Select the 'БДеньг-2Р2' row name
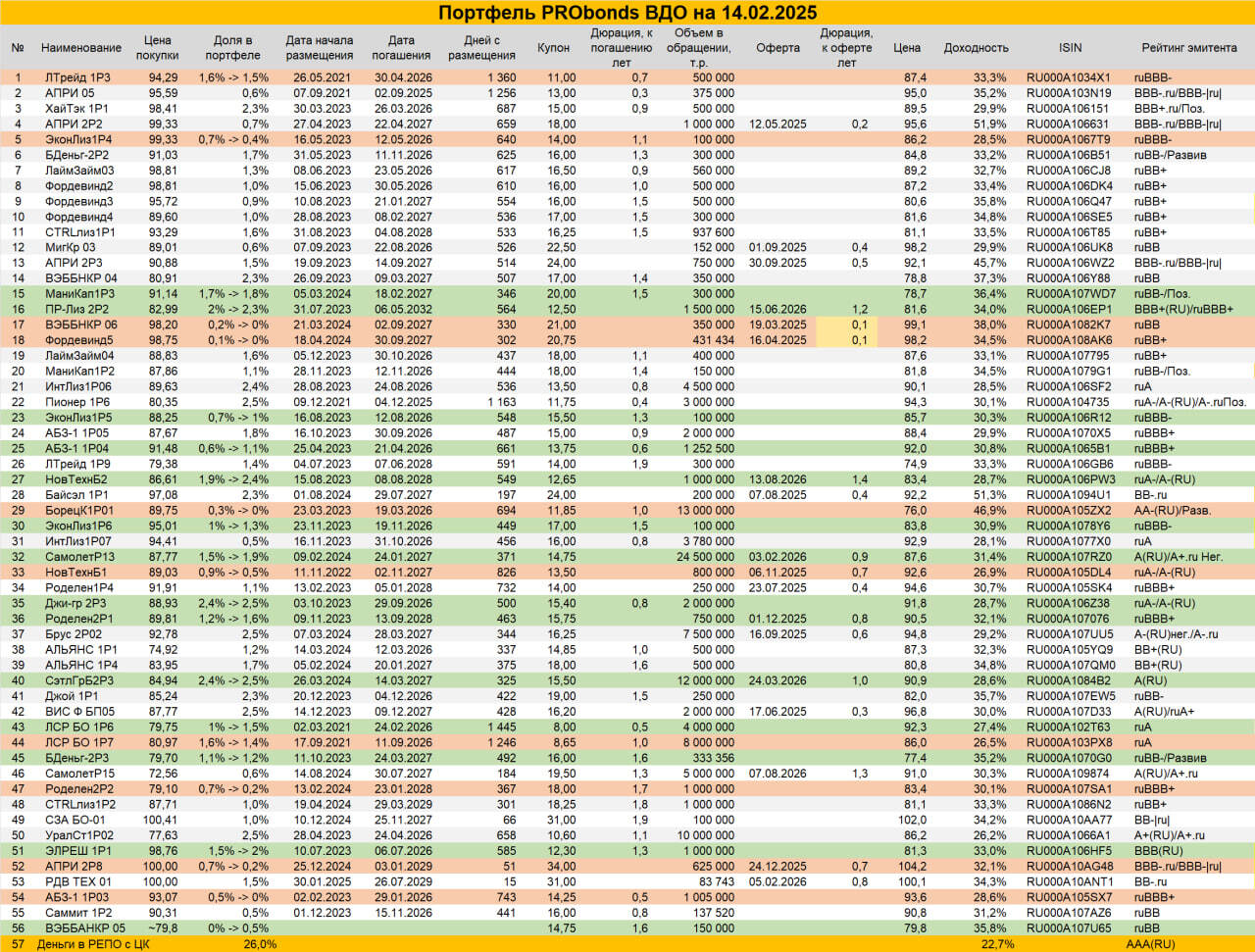Viewport: 1255px width, 952px height. click(77, 155)
